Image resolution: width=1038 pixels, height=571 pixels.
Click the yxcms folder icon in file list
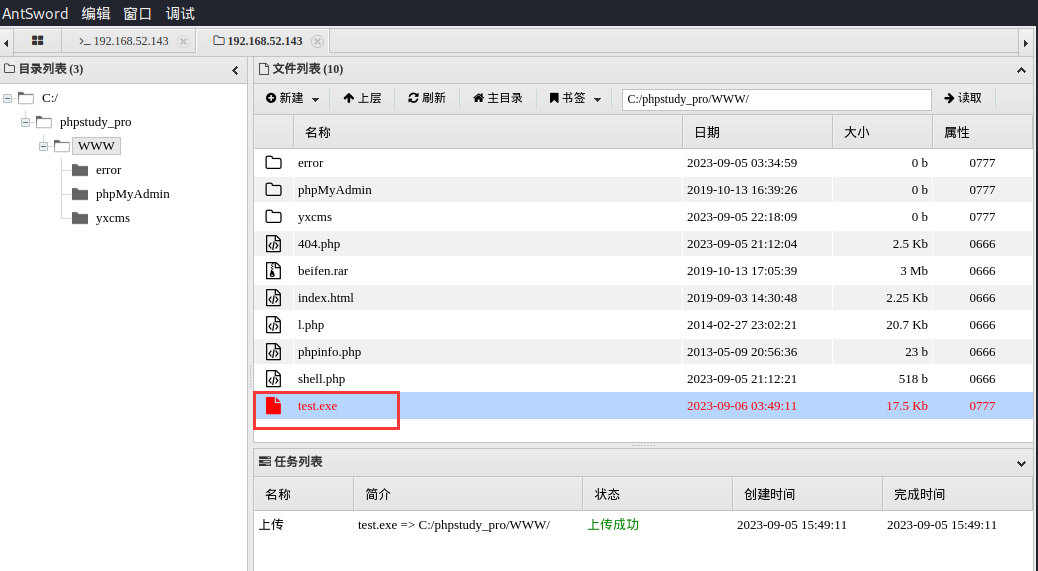pos(273,217)
